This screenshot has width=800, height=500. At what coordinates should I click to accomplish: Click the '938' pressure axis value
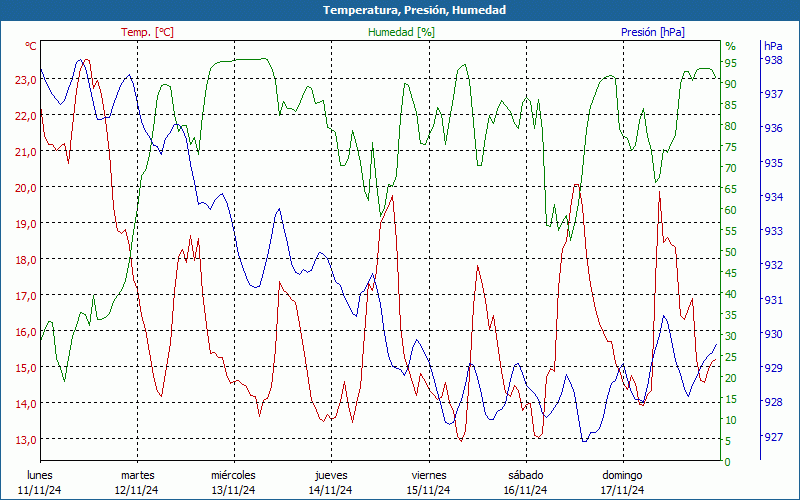pyautogui.click(x=773, y=60)
